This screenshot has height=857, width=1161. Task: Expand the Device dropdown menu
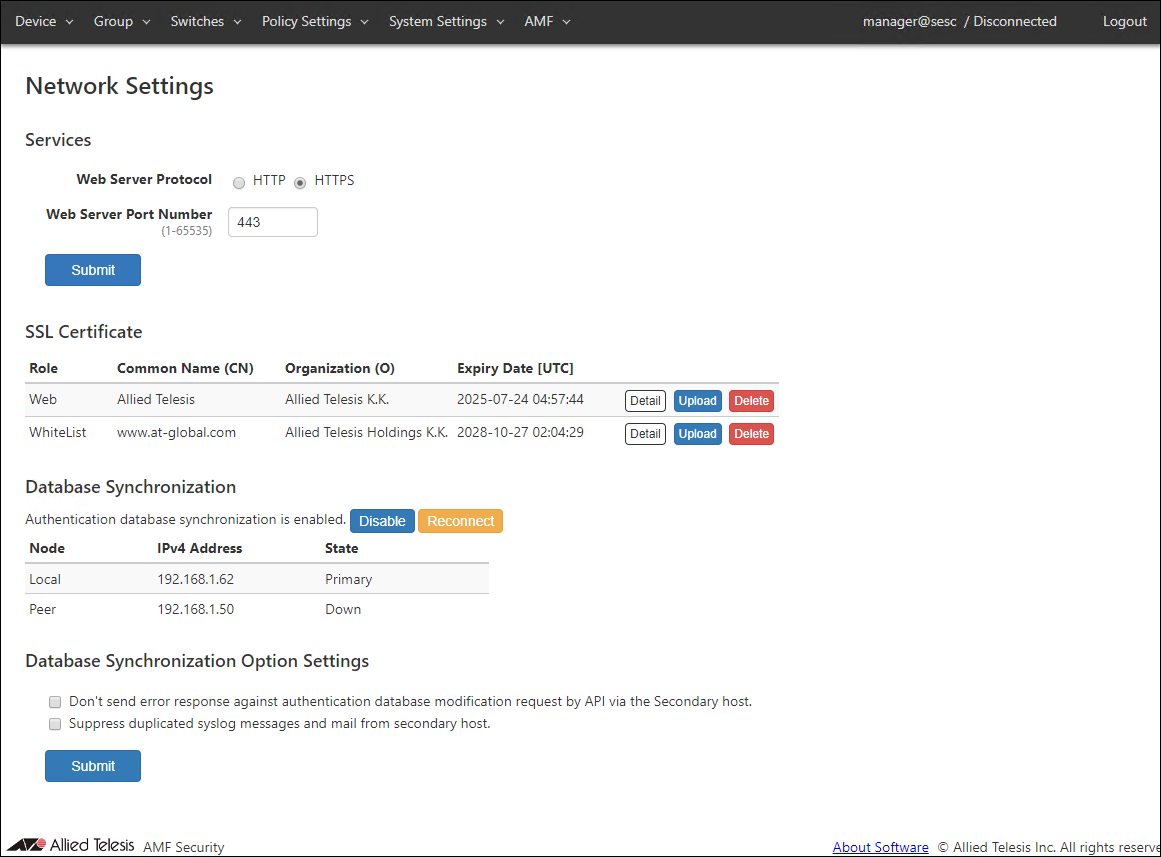click(44, 21)
